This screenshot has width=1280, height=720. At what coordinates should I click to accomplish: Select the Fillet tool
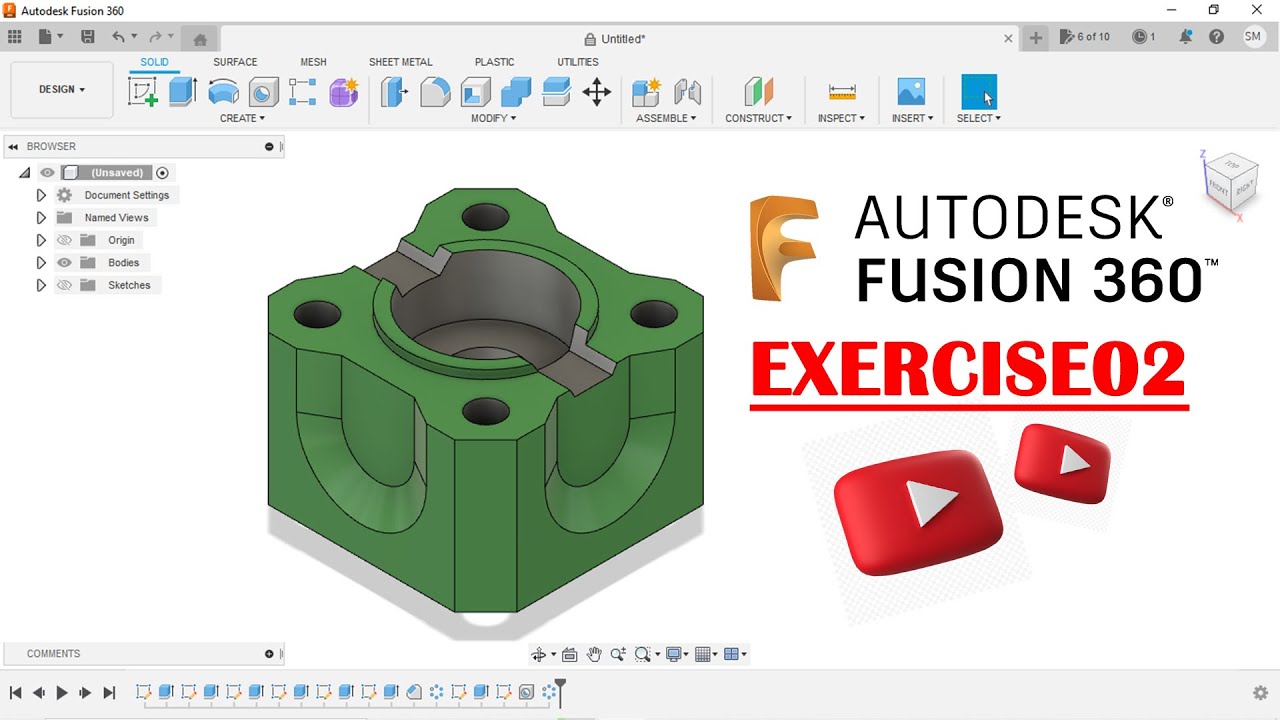pos(435,92)
